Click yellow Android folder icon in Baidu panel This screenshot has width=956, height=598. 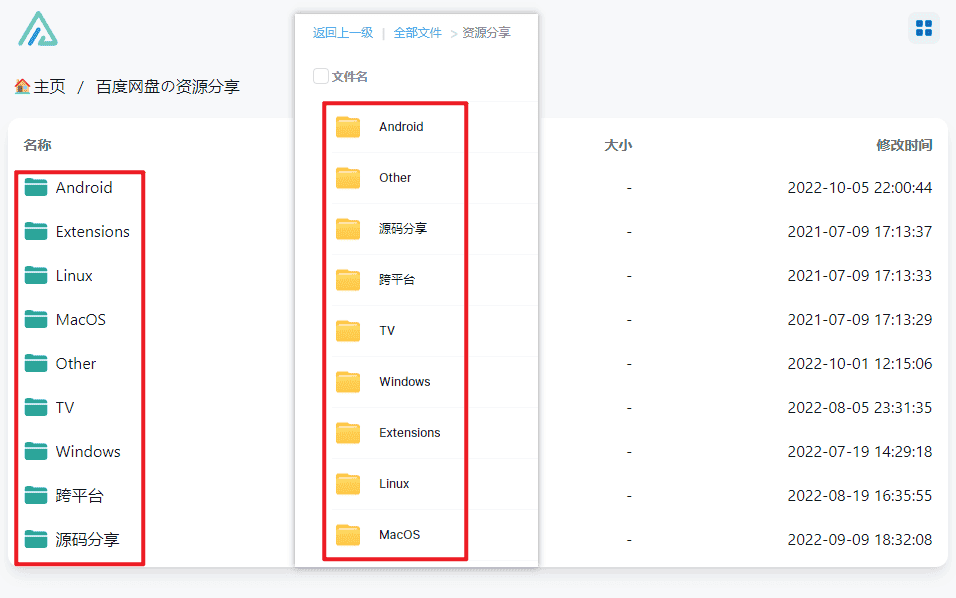point(348,127)
